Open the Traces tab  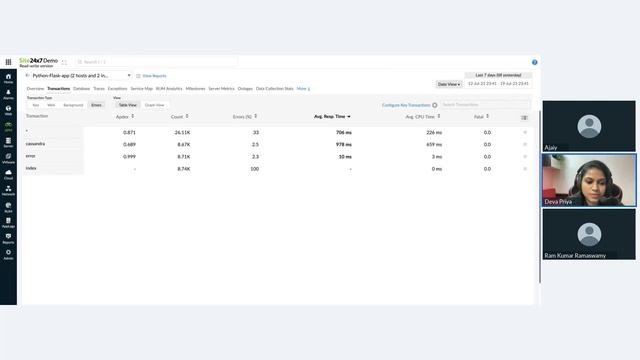99,89
